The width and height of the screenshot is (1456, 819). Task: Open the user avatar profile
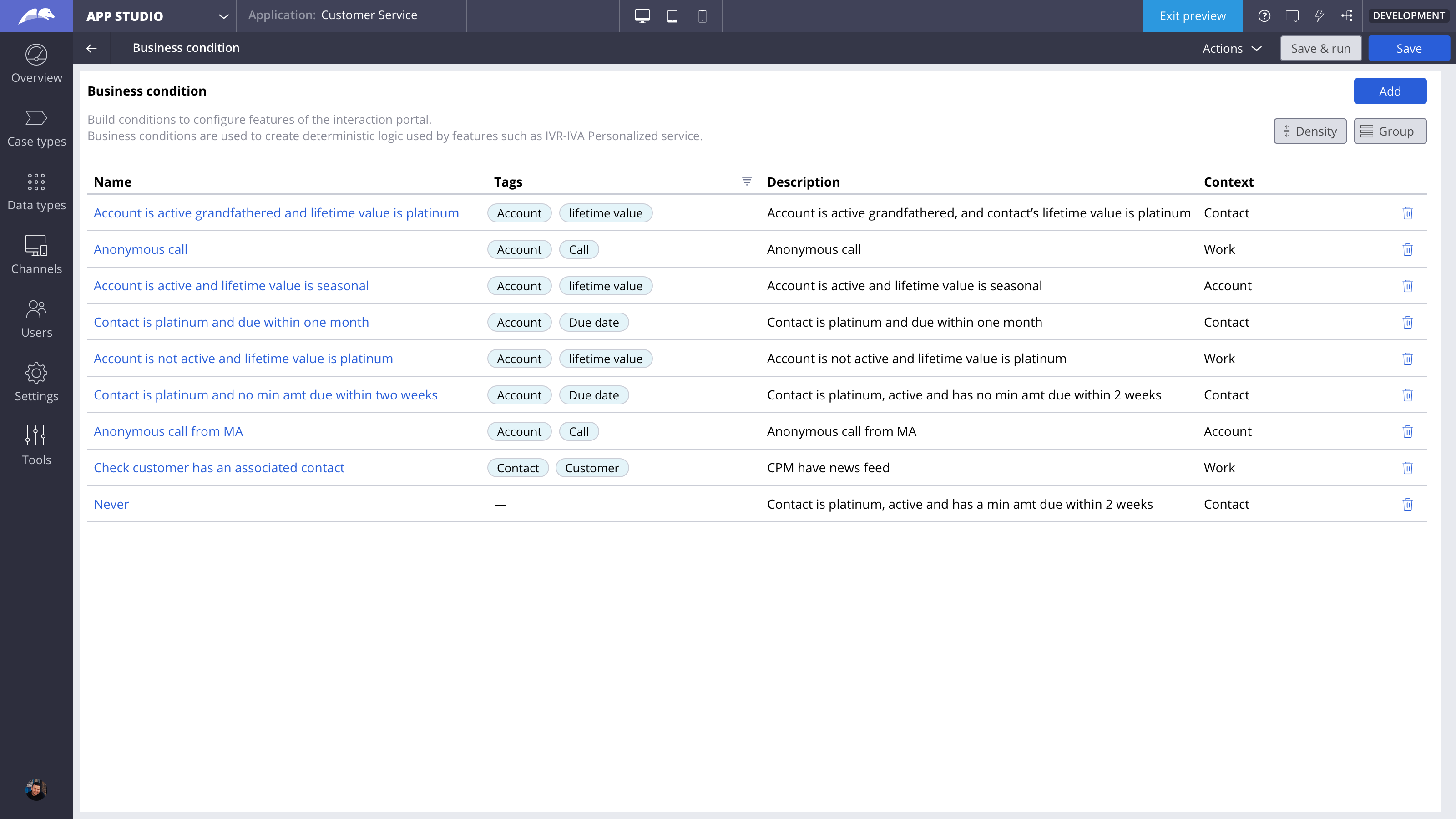pyautogui.click(x=36, y=789)
